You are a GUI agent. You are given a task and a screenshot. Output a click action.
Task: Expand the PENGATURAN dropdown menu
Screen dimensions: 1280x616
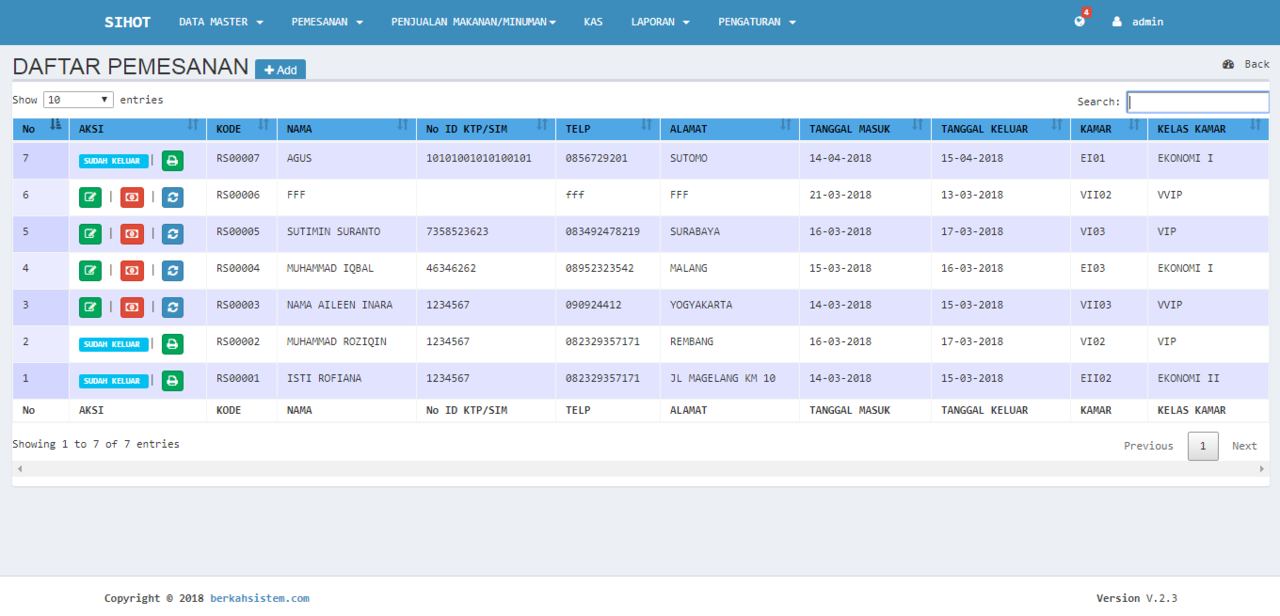(x=757, y=22)
